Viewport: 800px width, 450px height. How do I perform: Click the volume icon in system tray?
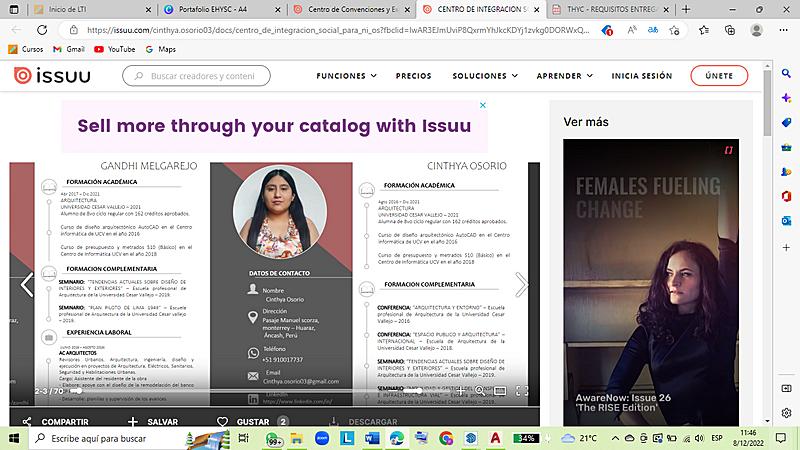point(699,438)
